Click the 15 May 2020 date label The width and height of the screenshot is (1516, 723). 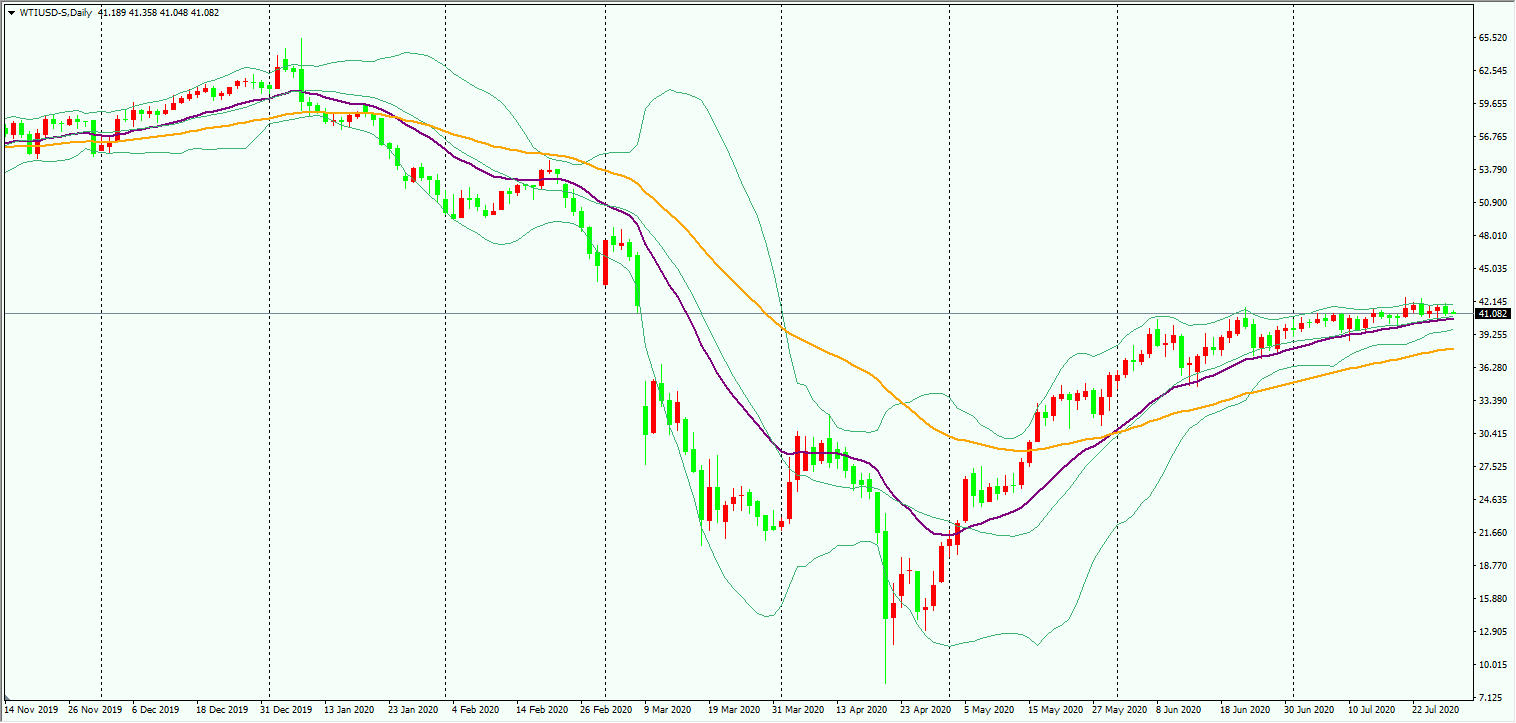[1054, 710]
